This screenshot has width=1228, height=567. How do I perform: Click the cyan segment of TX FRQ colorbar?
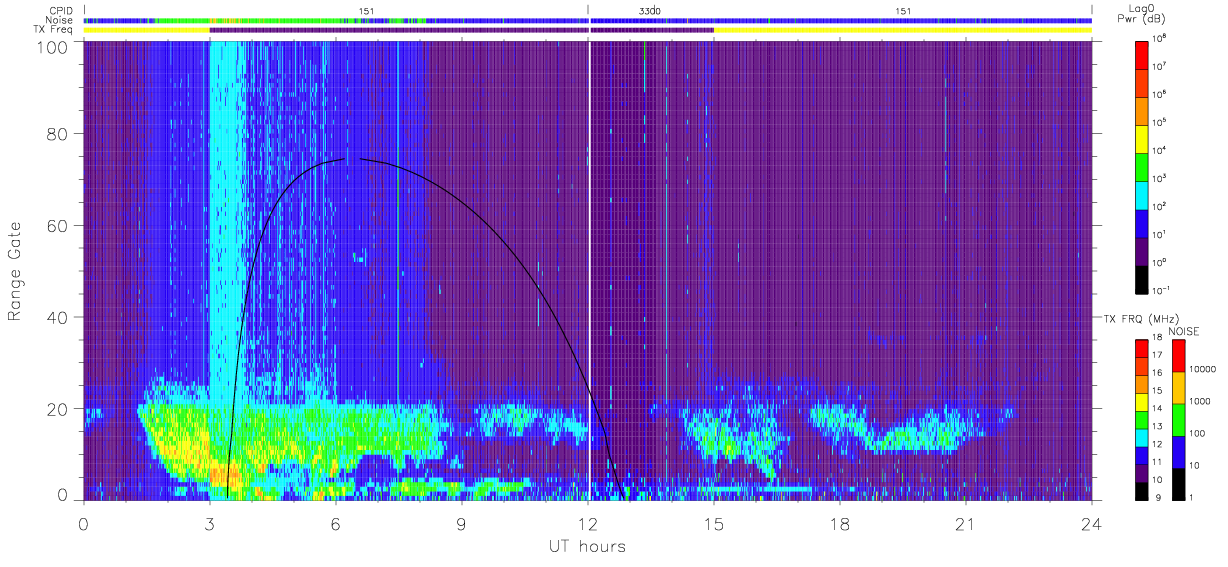coord(1143,438)
